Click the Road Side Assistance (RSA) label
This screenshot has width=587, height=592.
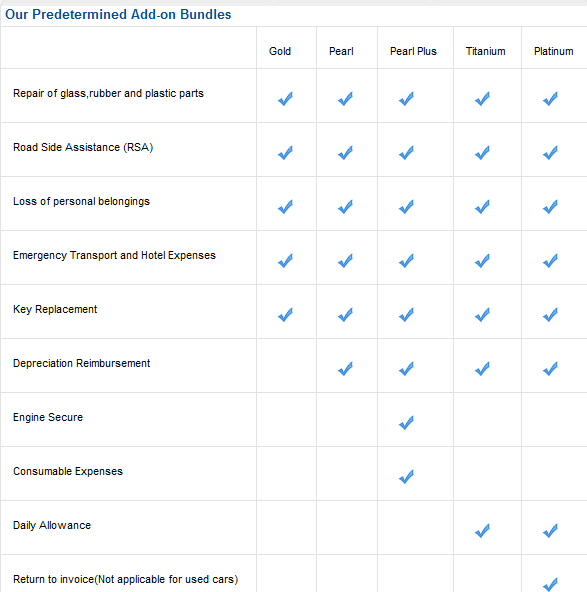(83, 147)
